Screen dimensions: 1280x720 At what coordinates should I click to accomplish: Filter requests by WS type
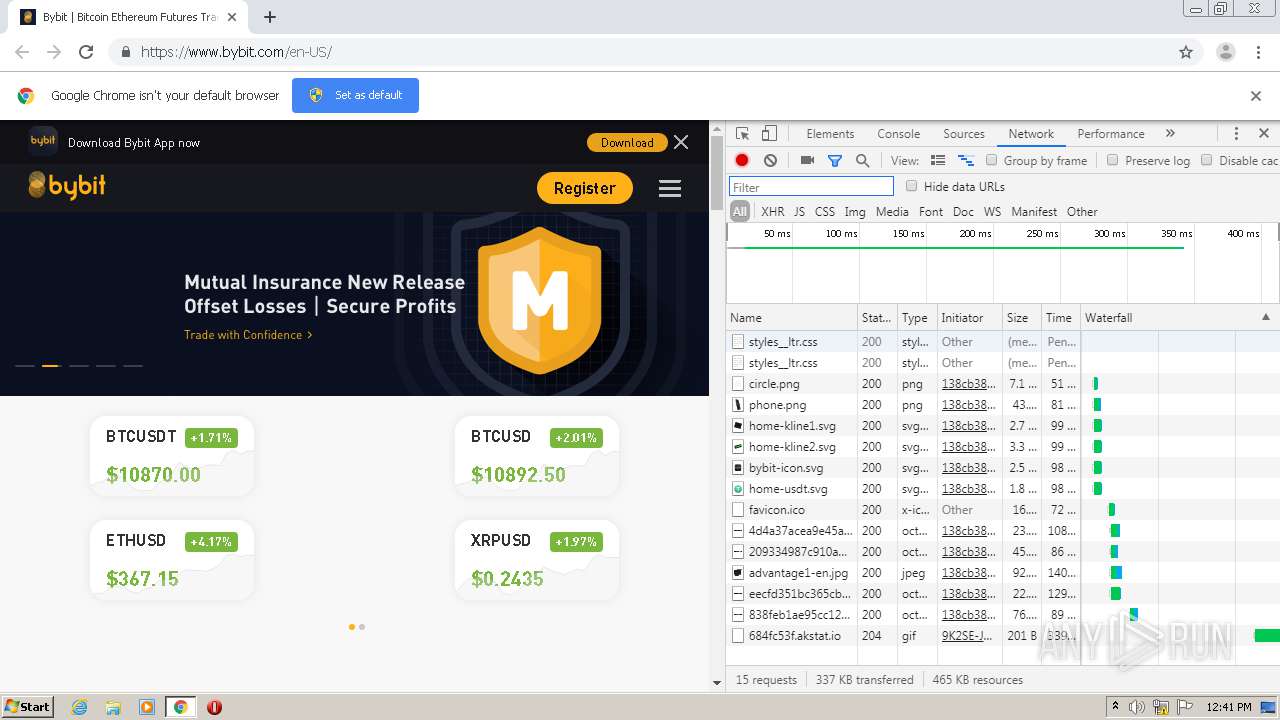(x=992, y=212)
